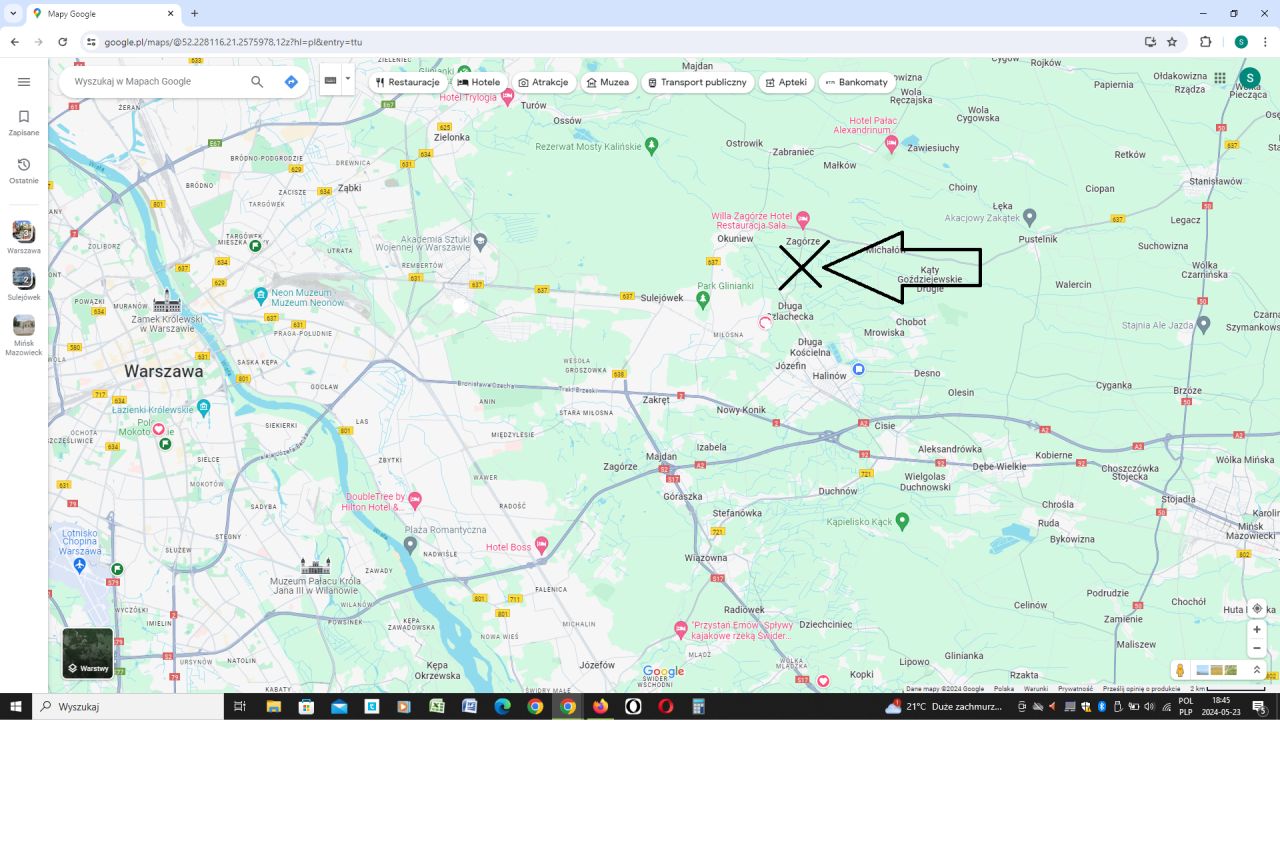Click the address bar URL
The image size is (1280, 847).
[x=233, y=42]
